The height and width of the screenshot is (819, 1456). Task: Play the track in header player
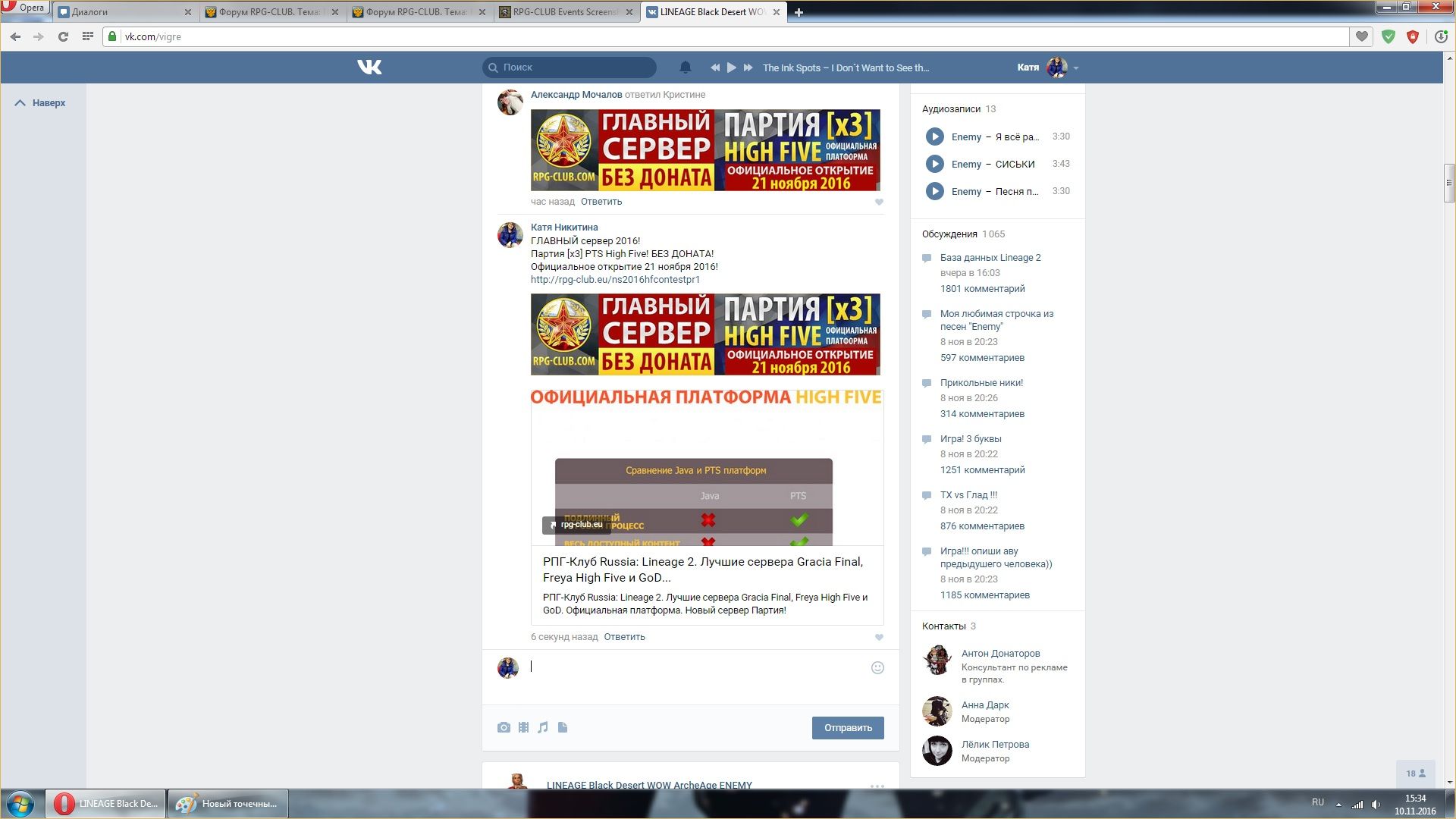point(731,67)
